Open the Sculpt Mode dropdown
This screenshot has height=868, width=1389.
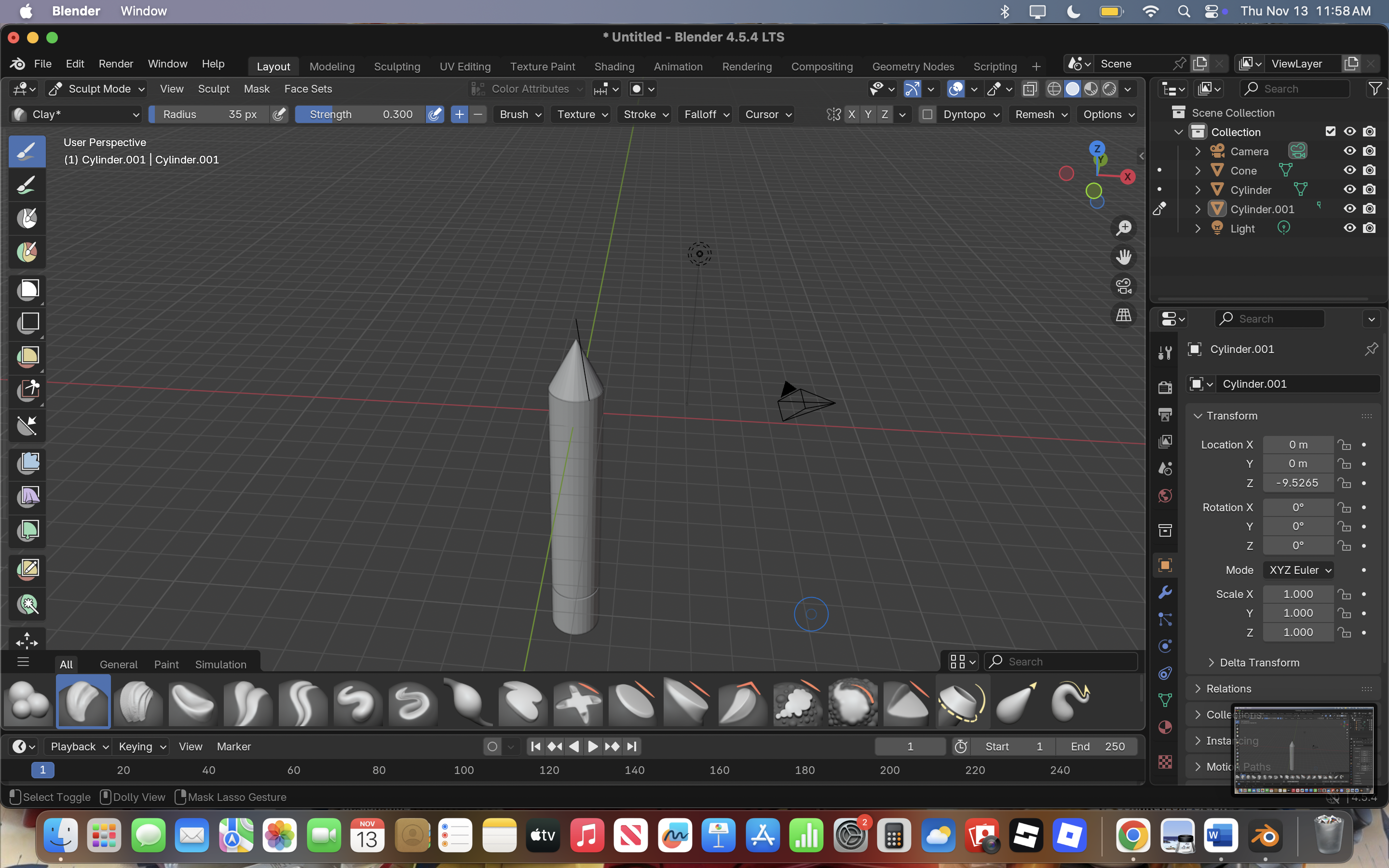coord(97,89)
